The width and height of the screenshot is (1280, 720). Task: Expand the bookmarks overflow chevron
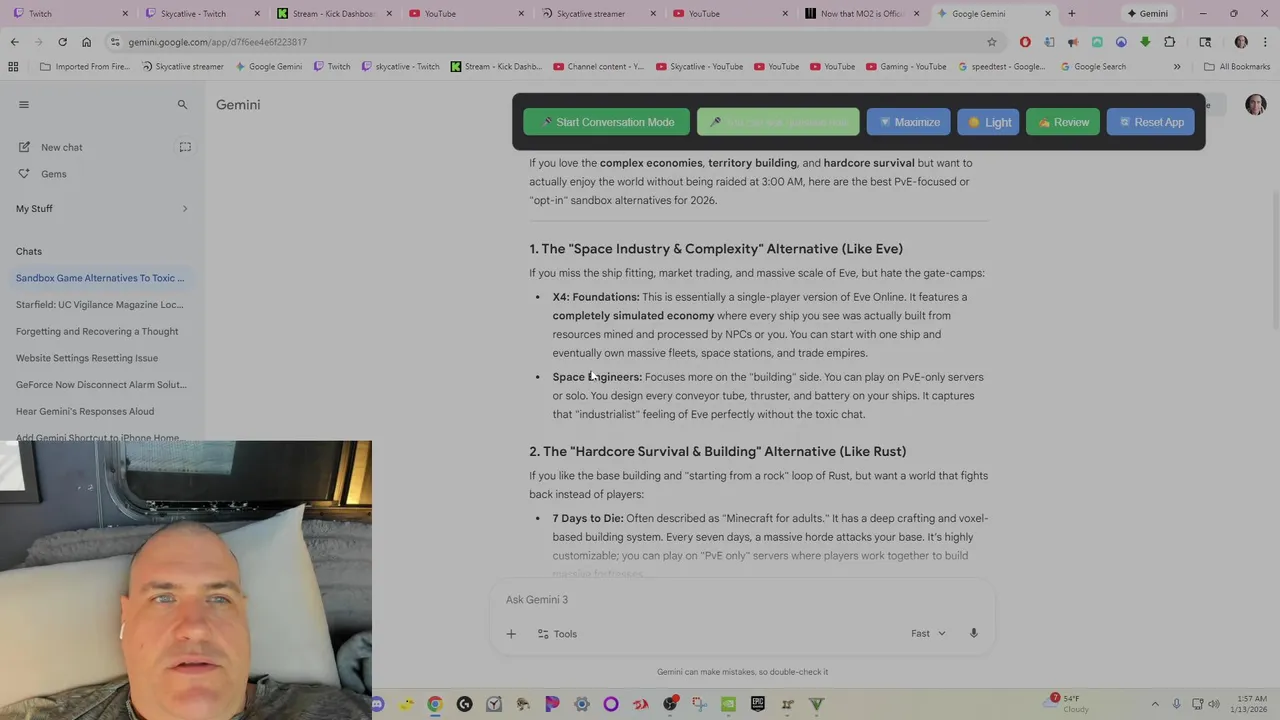tap(1177, 67)
